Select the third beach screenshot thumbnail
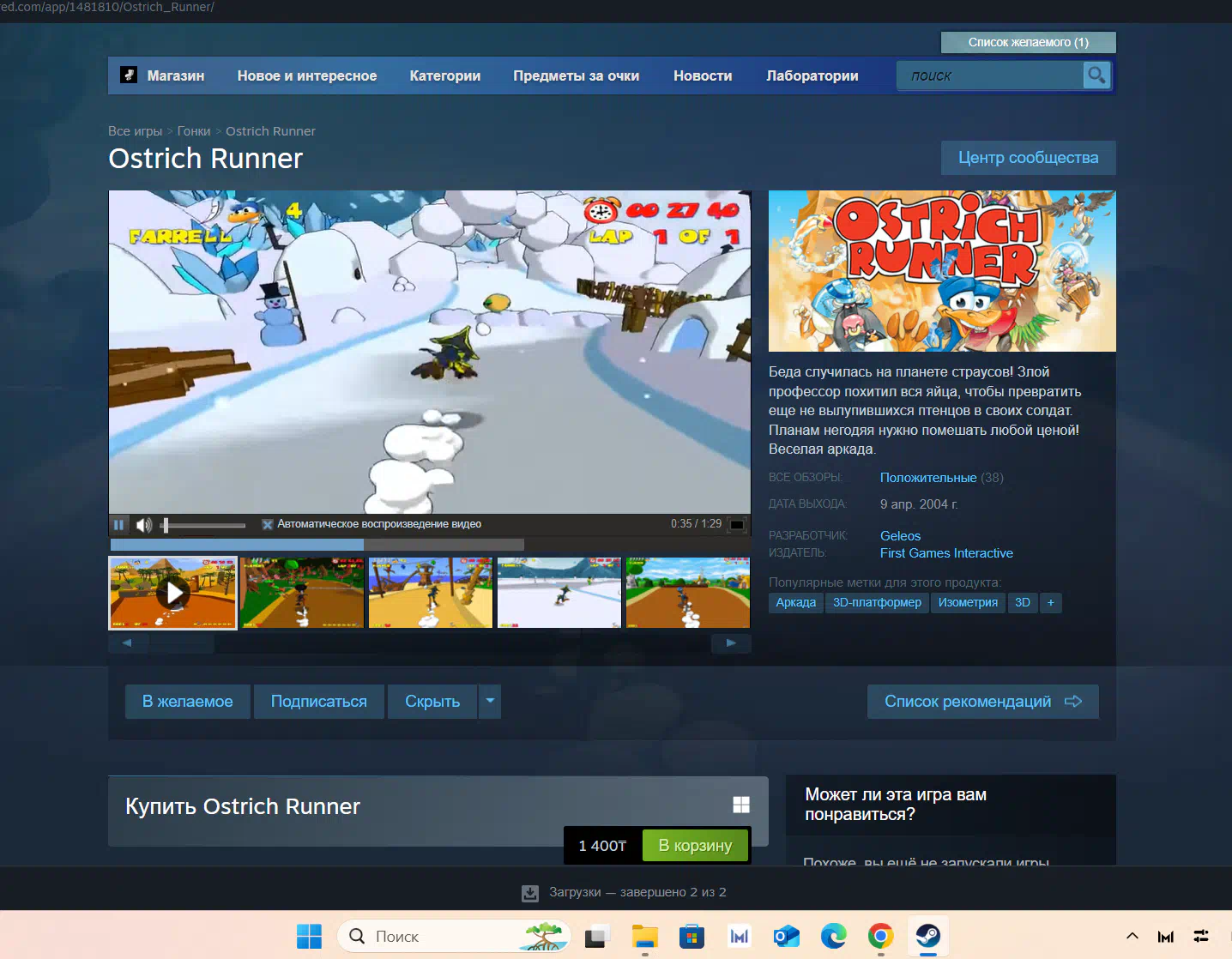This screenshot has width=1232, height=959. click(x=431, y=593)
